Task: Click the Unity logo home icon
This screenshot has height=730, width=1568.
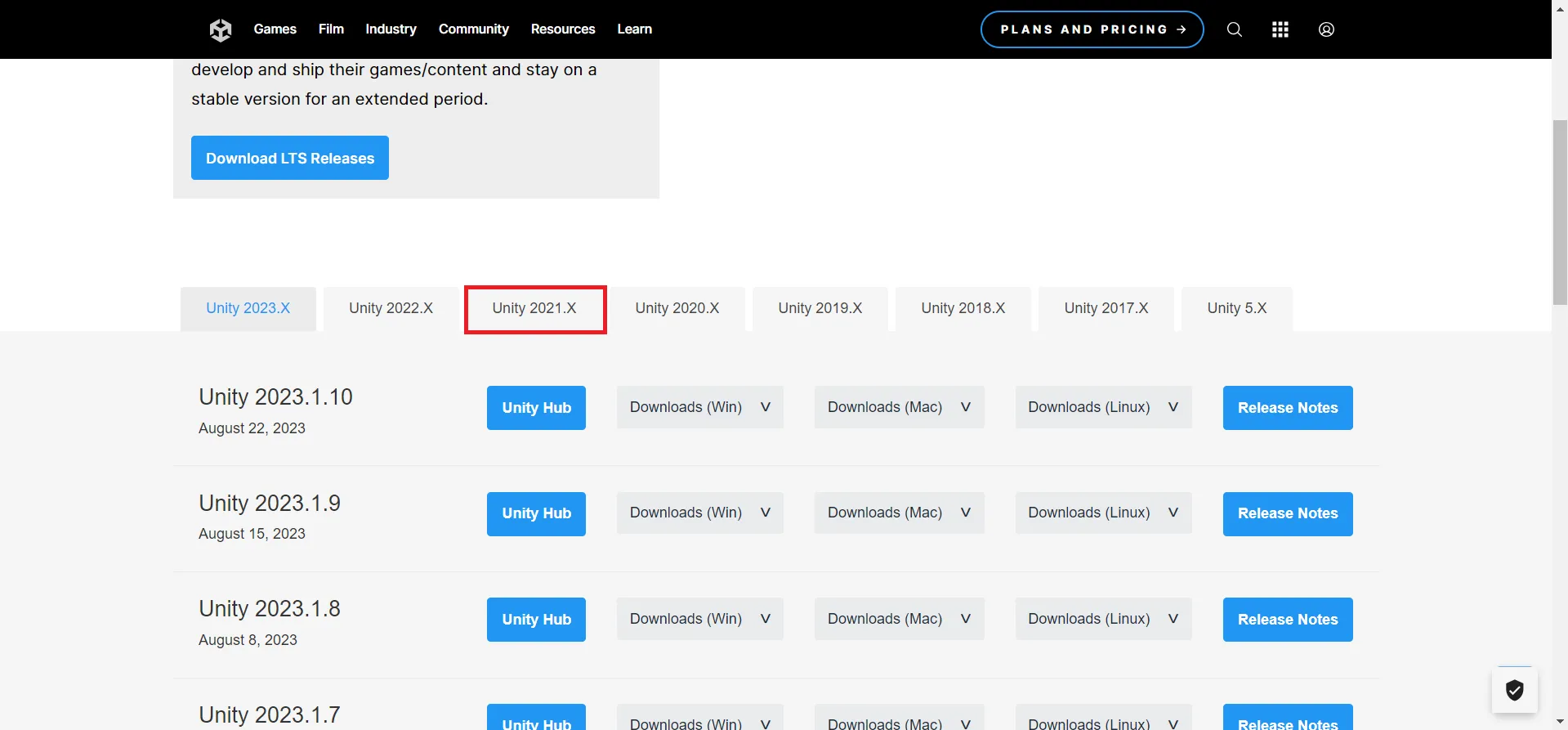Action: coord(221,30)
